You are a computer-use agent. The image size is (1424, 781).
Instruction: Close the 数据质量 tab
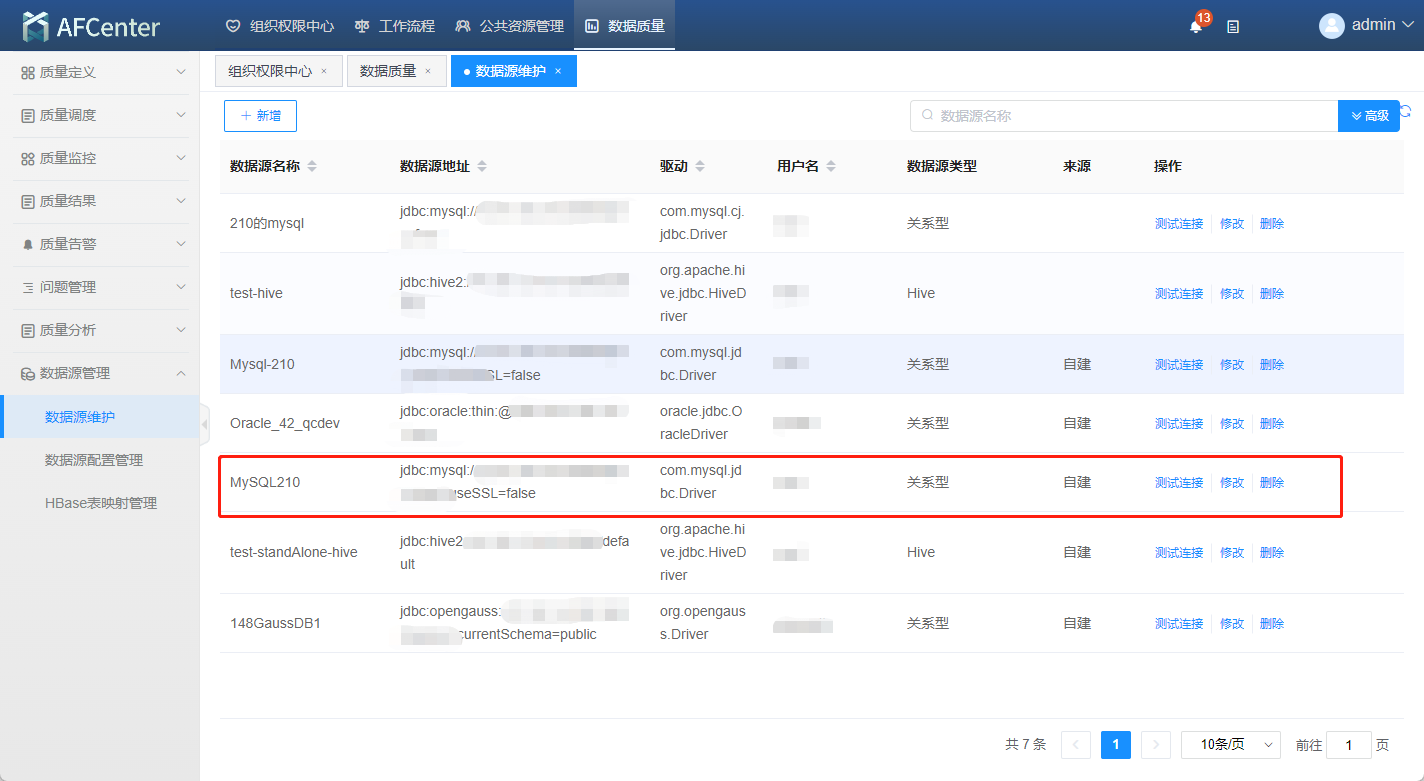(x=428, y=71)
